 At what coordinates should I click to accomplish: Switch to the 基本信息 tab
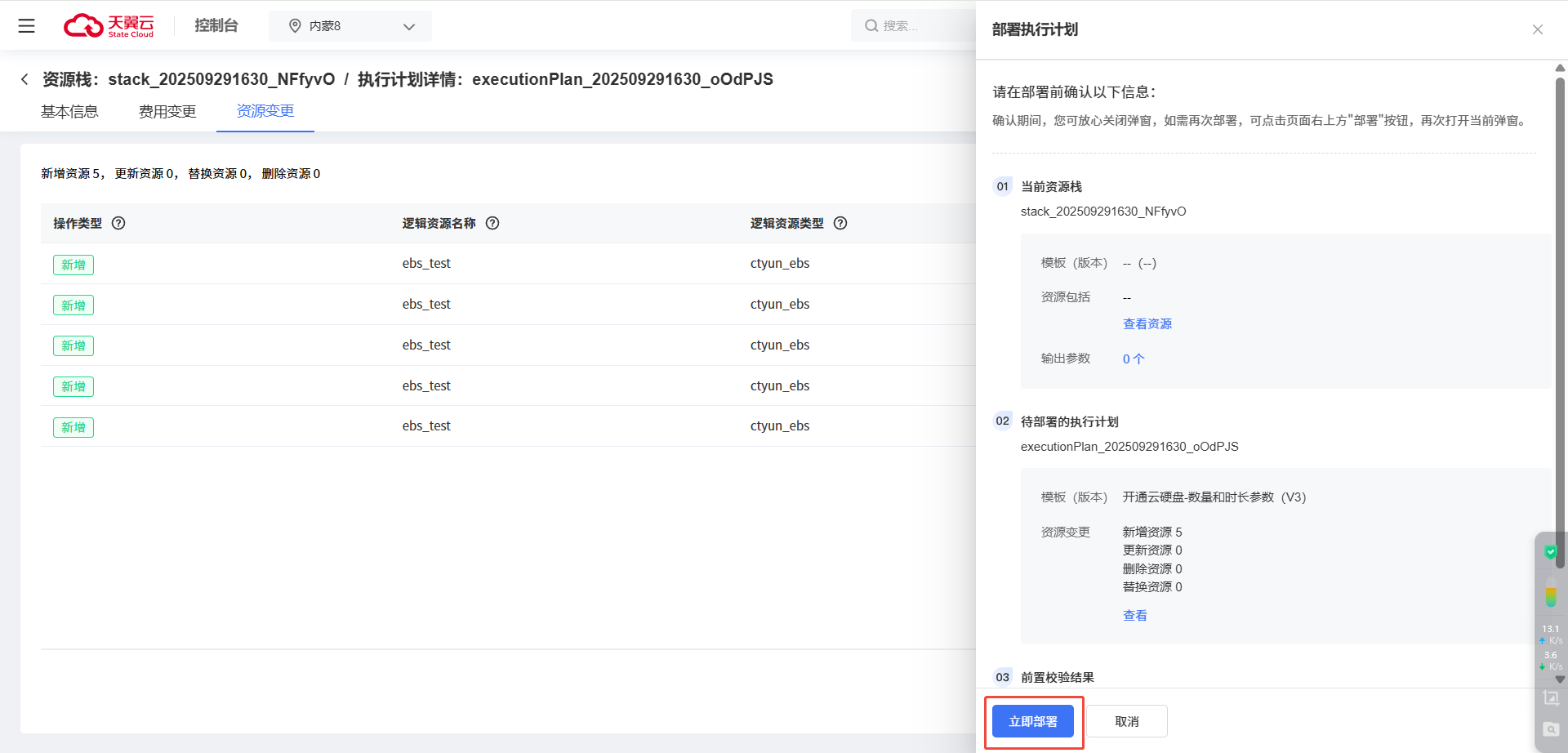pyautogui.click(x=69, y=112)
